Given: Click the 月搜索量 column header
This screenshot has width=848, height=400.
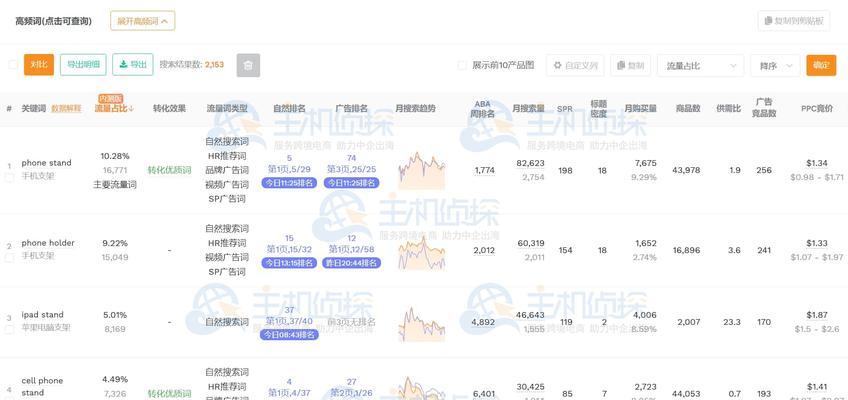Looking at the screenshot, I should 528,108.
